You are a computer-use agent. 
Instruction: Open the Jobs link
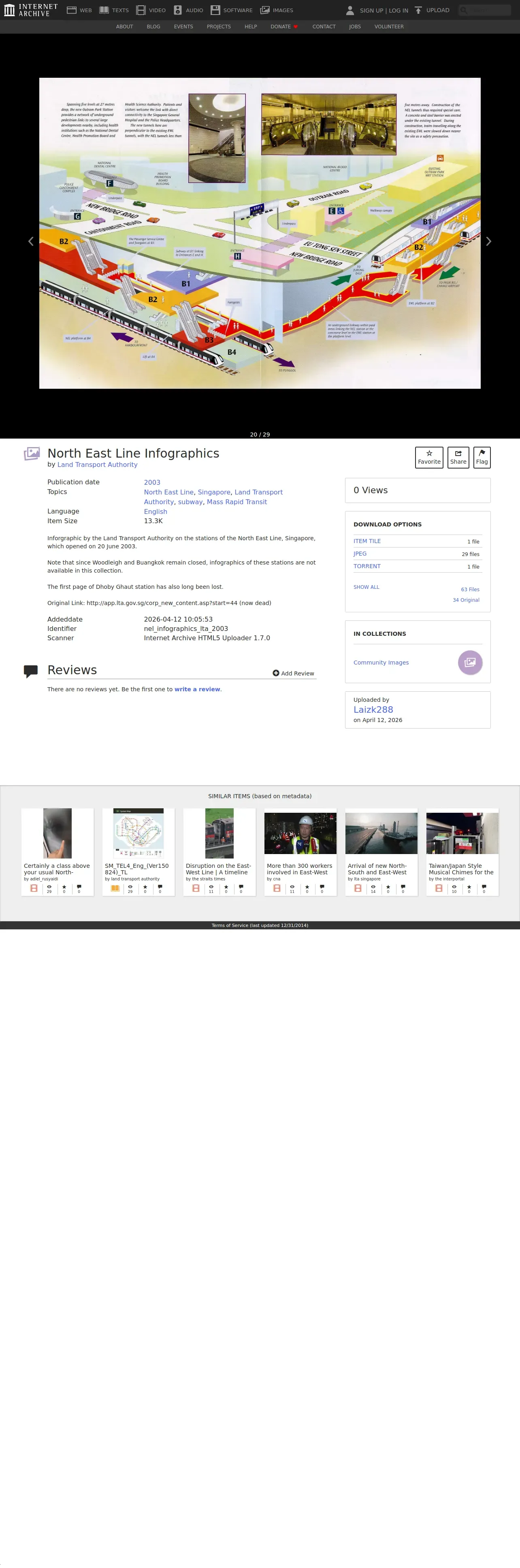[355, 27]
